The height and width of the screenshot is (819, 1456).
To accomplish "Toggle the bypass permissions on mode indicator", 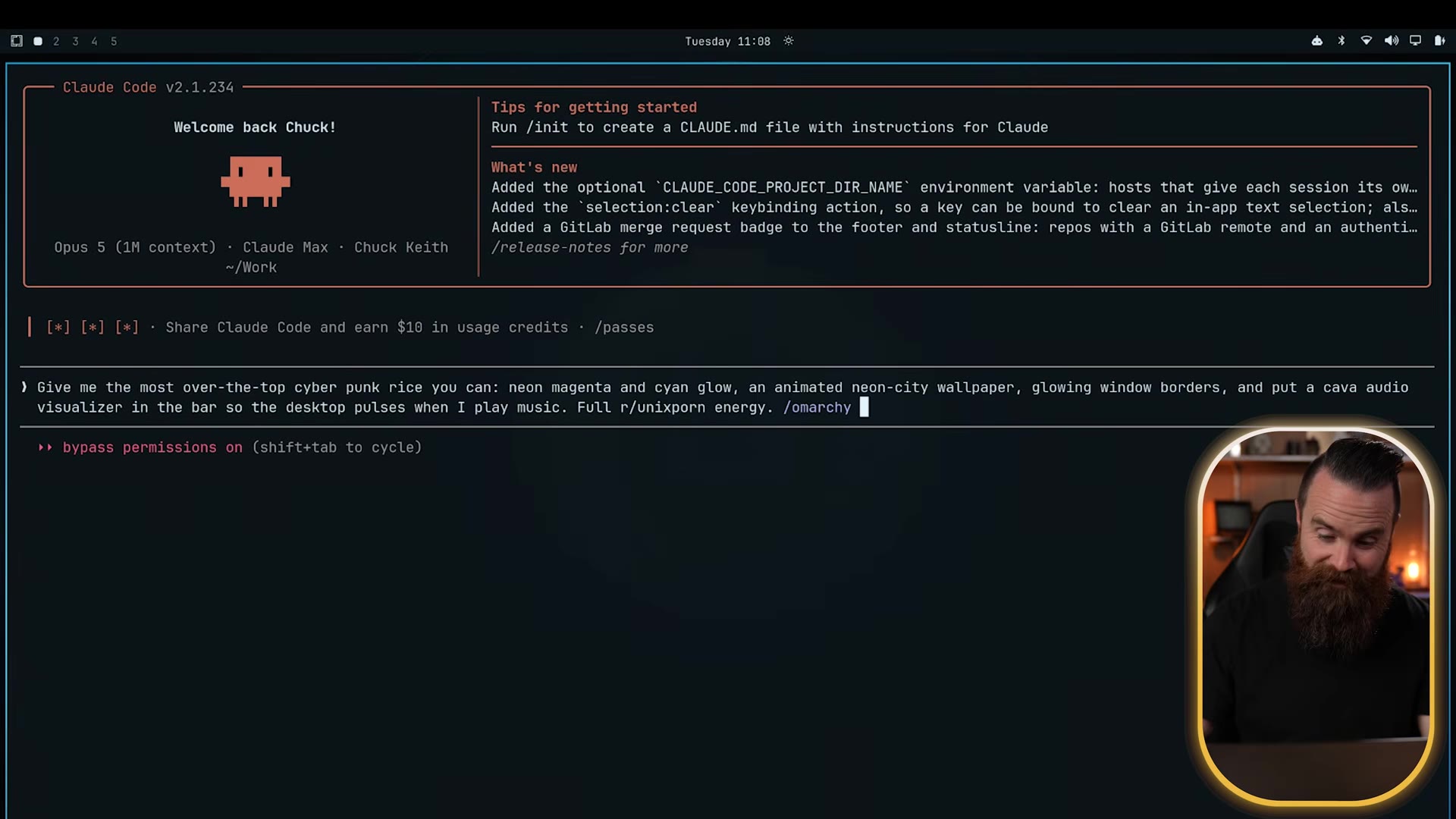I will click(x=152, y=447).
